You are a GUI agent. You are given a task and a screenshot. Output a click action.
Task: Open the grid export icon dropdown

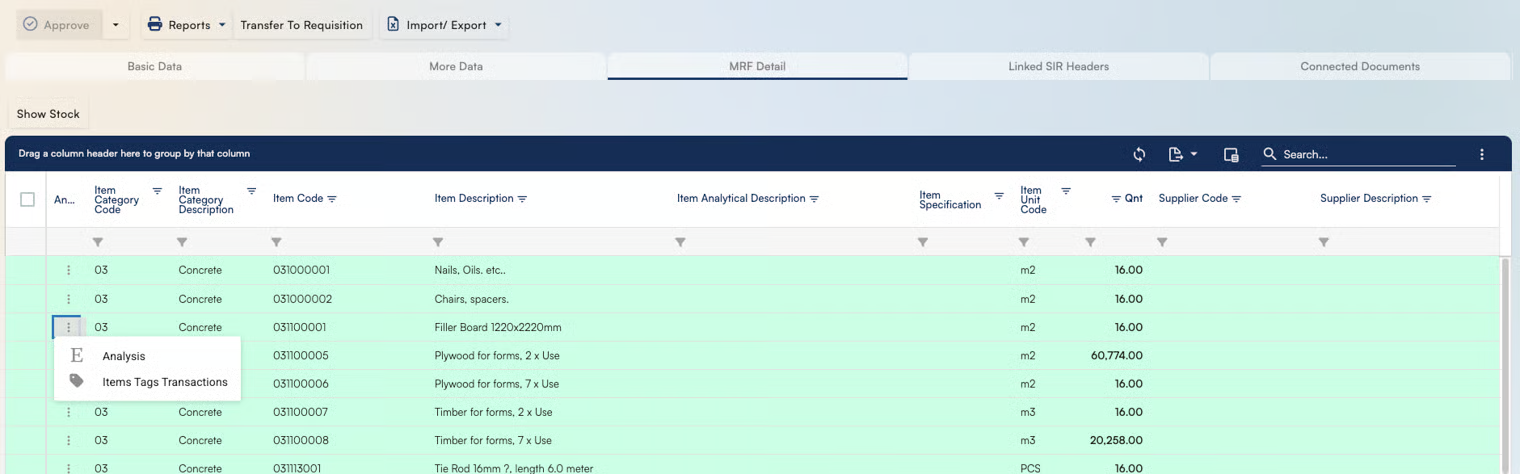[1182, 154]
